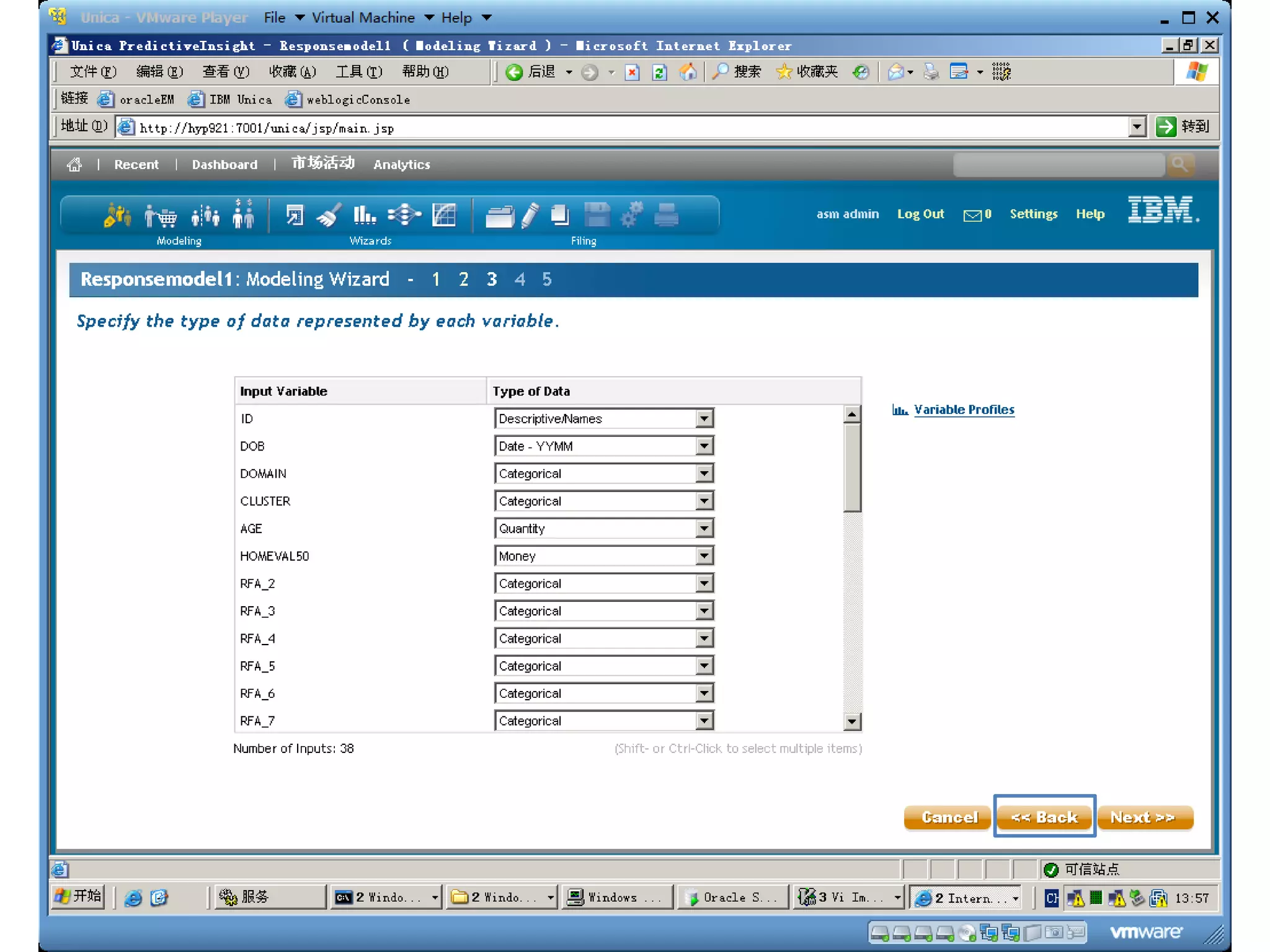
Task: Click the paintbrush wizard icon
Action: coord(328,216)
